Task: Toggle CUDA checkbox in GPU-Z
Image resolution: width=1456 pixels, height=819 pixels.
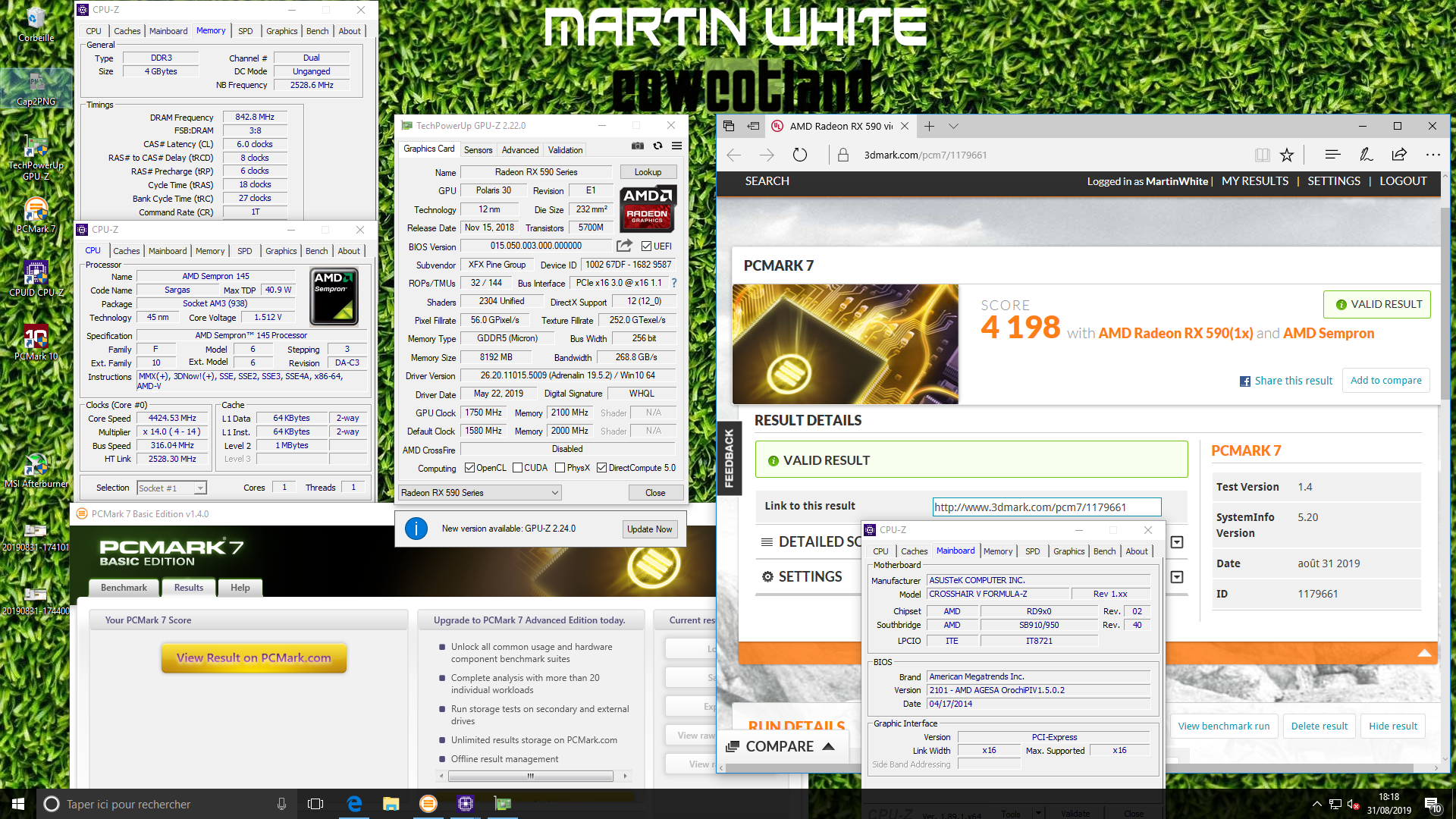Action: 517,468
